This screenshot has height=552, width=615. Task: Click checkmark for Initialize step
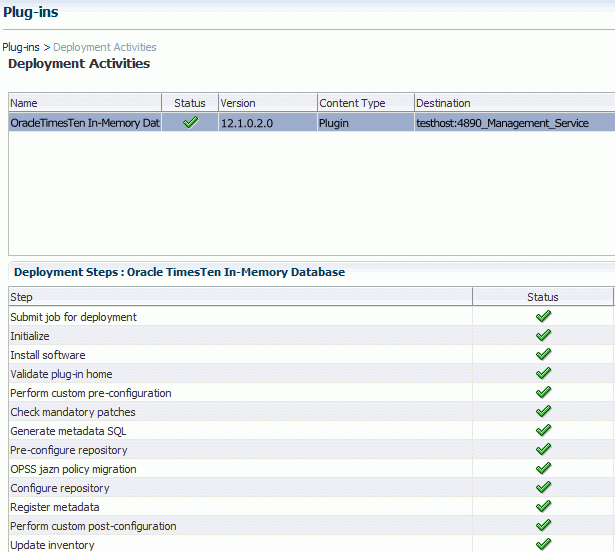click(x=543, y=335)
